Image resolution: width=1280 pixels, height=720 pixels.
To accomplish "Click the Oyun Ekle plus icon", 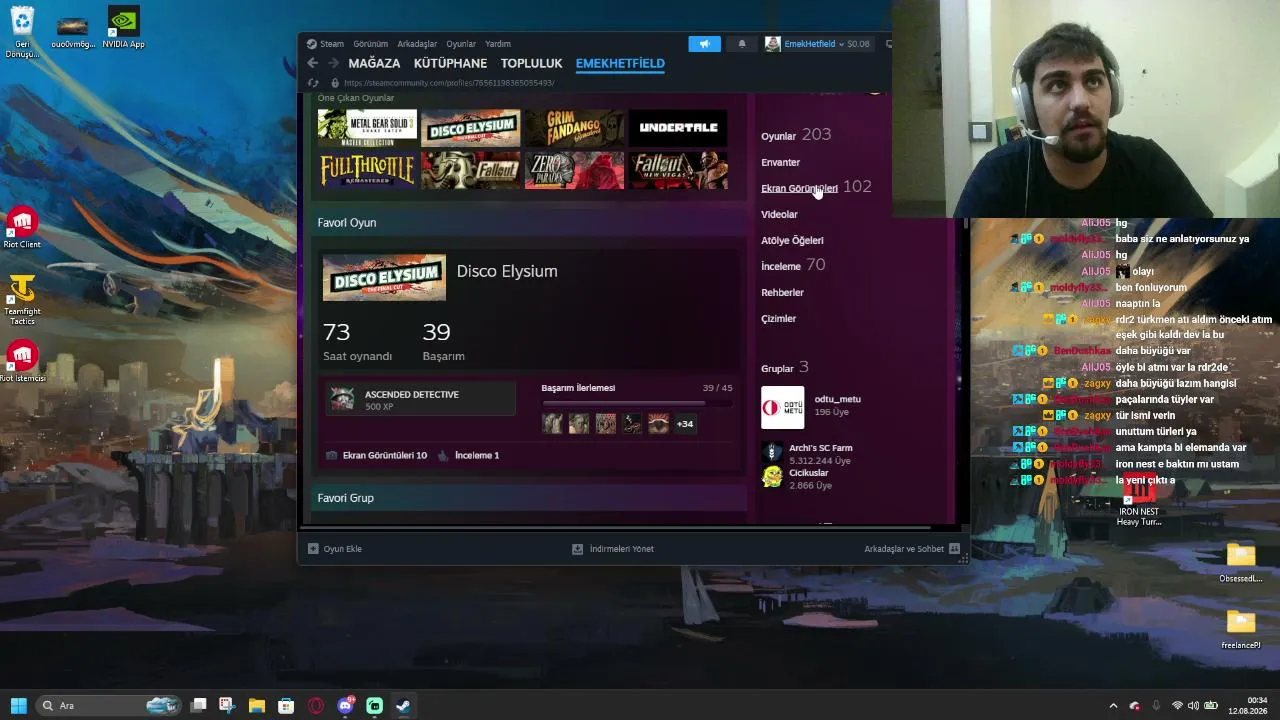I will tap(313, 549).
